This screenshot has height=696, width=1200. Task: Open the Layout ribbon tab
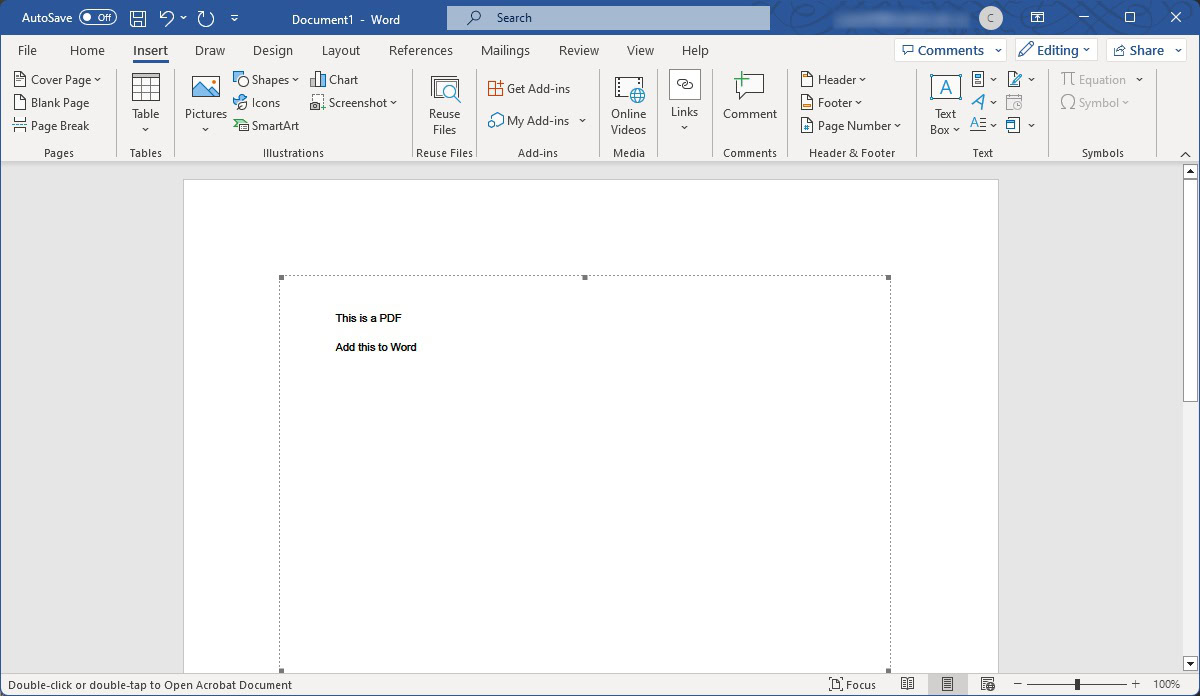click(x=341, y=50)
